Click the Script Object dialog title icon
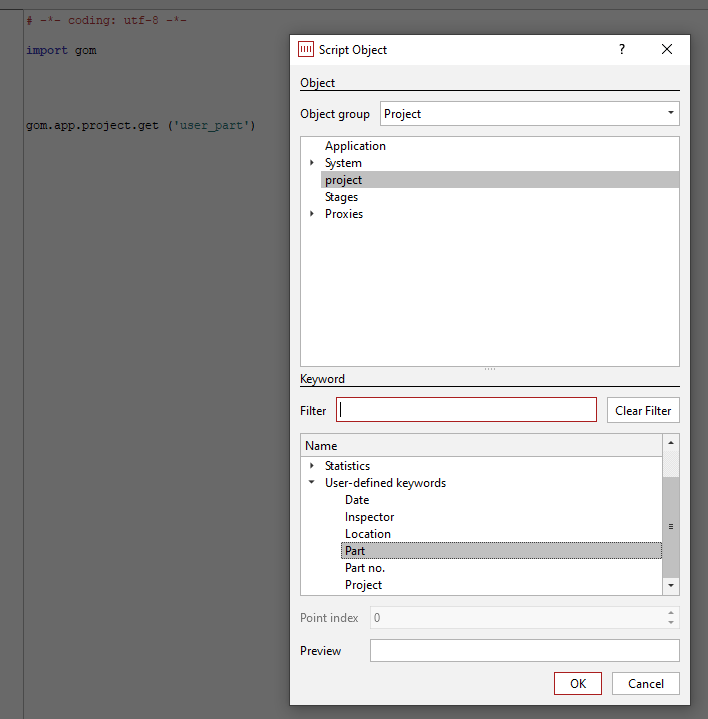Viewport: 708px width, 719px height. (x=306, y=50)
